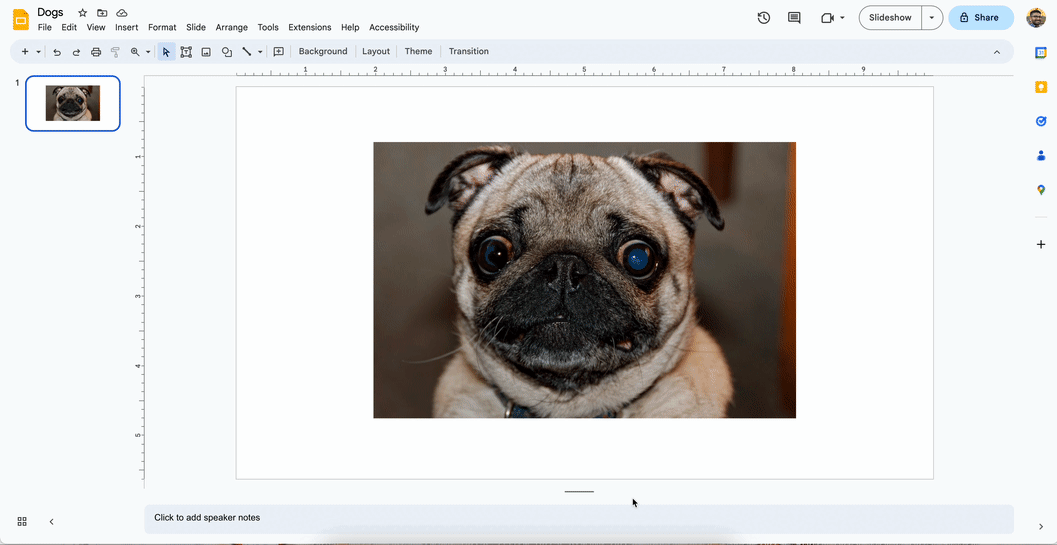Viewport: 1057px width, 545px height.
Task: Toggle the Paint format tool
Action: point(115,51)
